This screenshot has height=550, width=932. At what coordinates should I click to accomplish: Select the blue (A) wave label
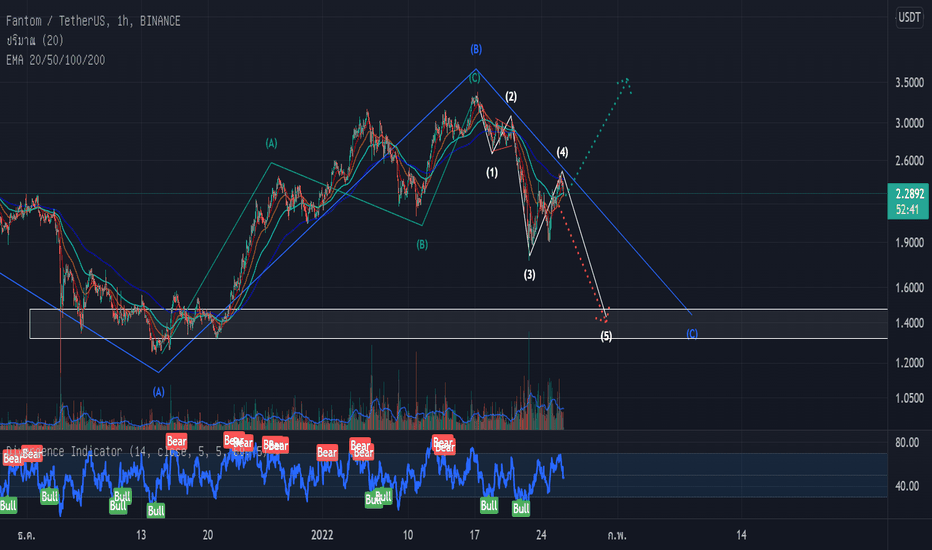158,392
